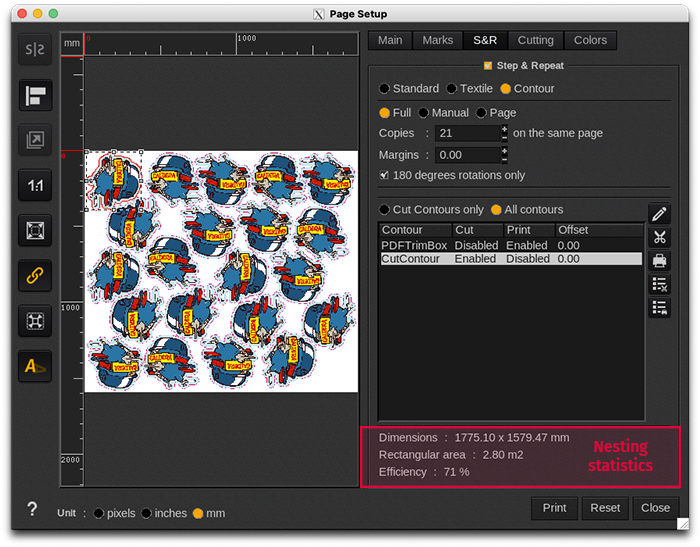Click the scissors cut icon
Screen dimensions: 700x547
coord(659,237)
